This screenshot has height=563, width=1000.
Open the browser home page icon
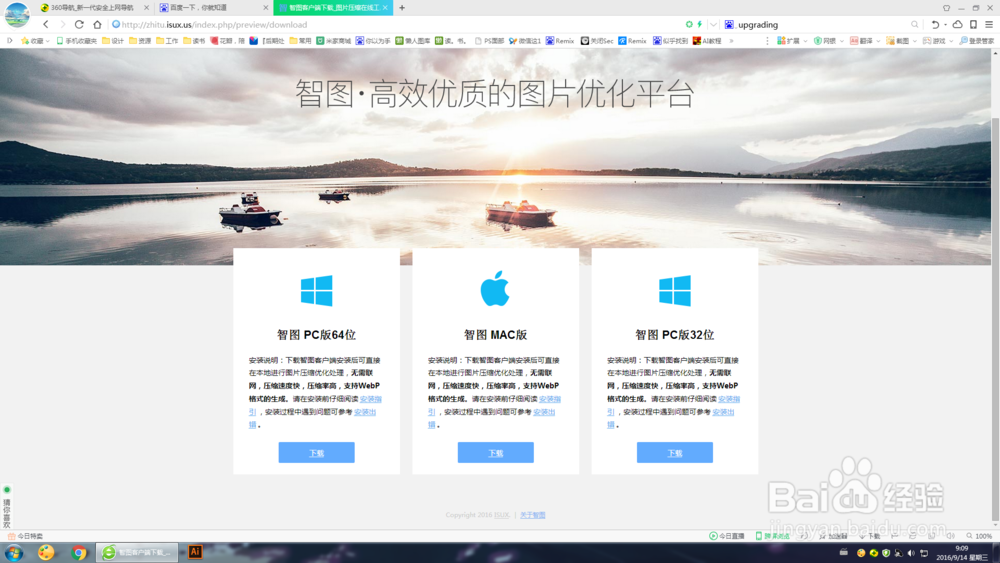(x=97, y=24)
